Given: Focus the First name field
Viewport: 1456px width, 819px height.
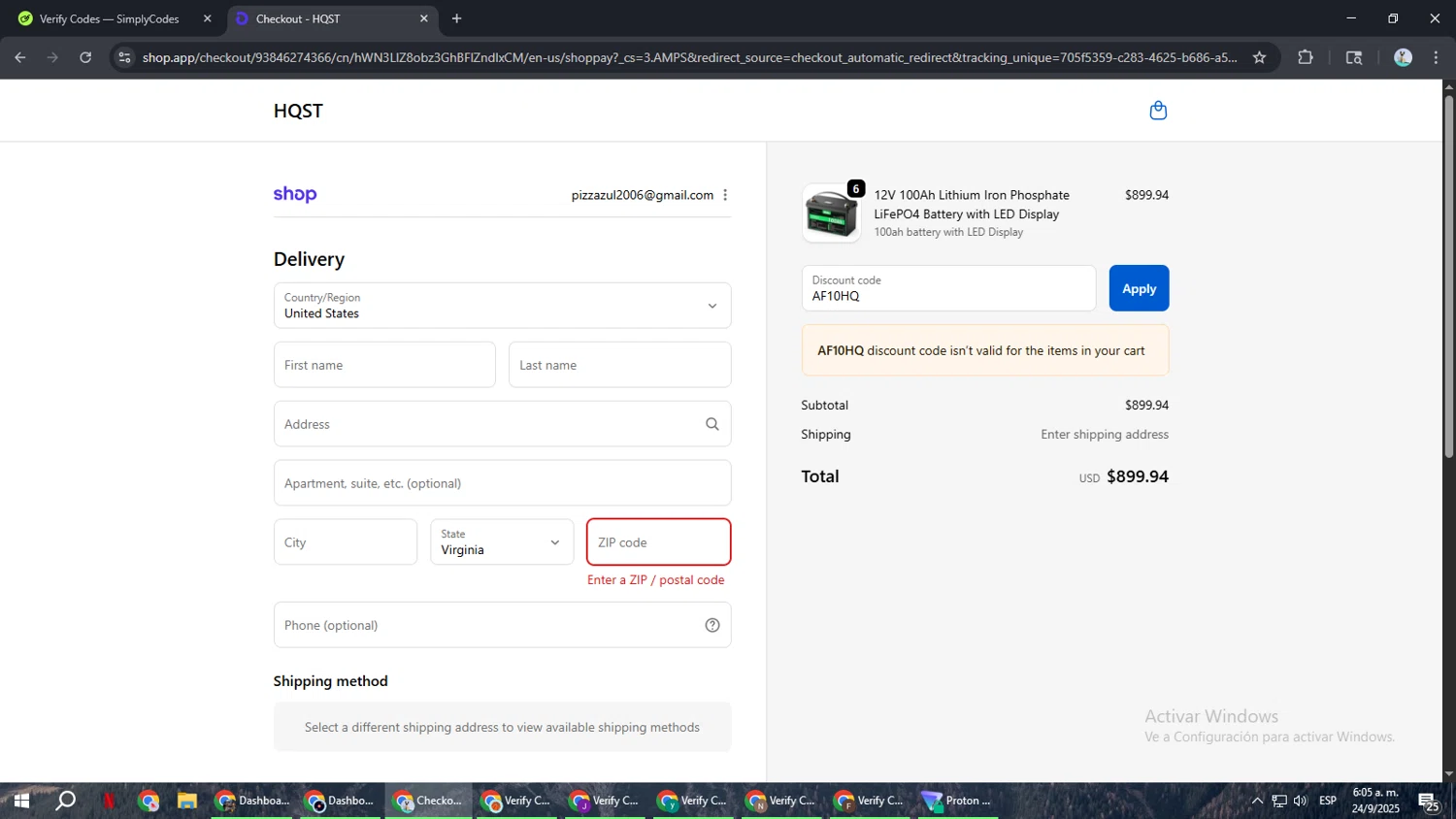Looking at the screenshot, I should coord(384,365).
